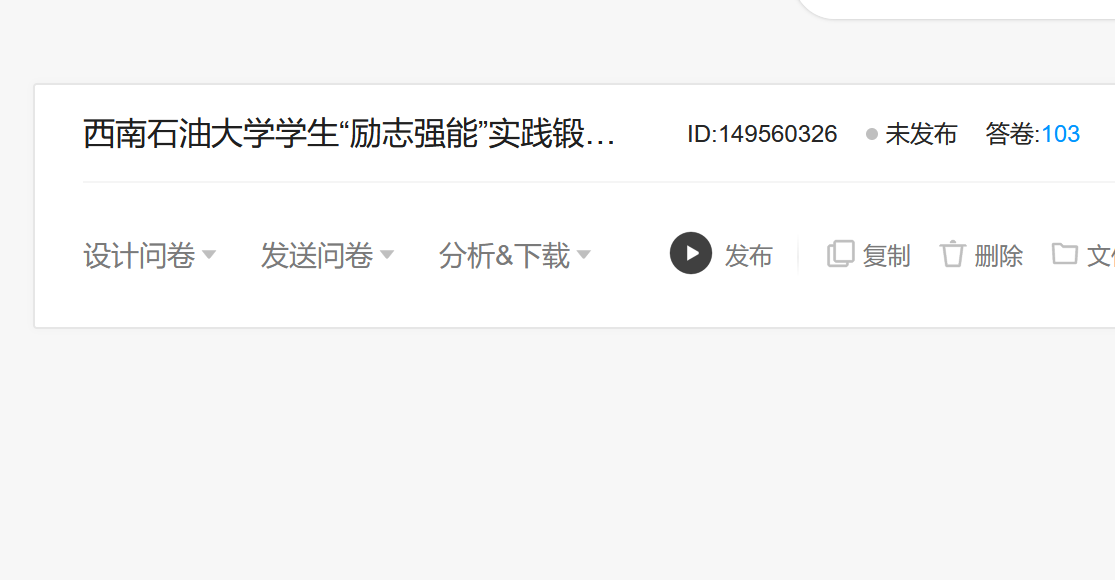Viewport: 1115px width, 580px height.
Task: Click the 答卷 label
Action: click(1010, 134)
